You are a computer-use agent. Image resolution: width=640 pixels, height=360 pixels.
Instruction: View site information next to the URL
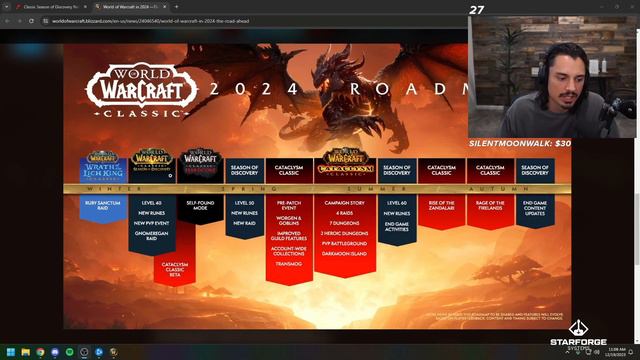(46, 21)
